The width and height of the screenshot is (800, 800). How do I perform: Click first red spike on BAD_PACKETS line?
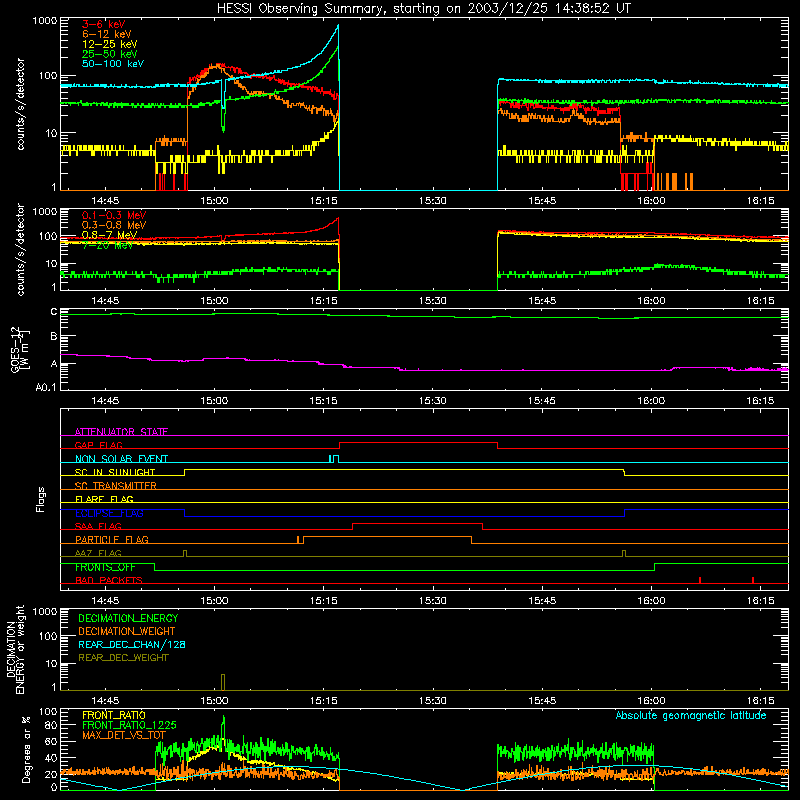pos(699,580)
